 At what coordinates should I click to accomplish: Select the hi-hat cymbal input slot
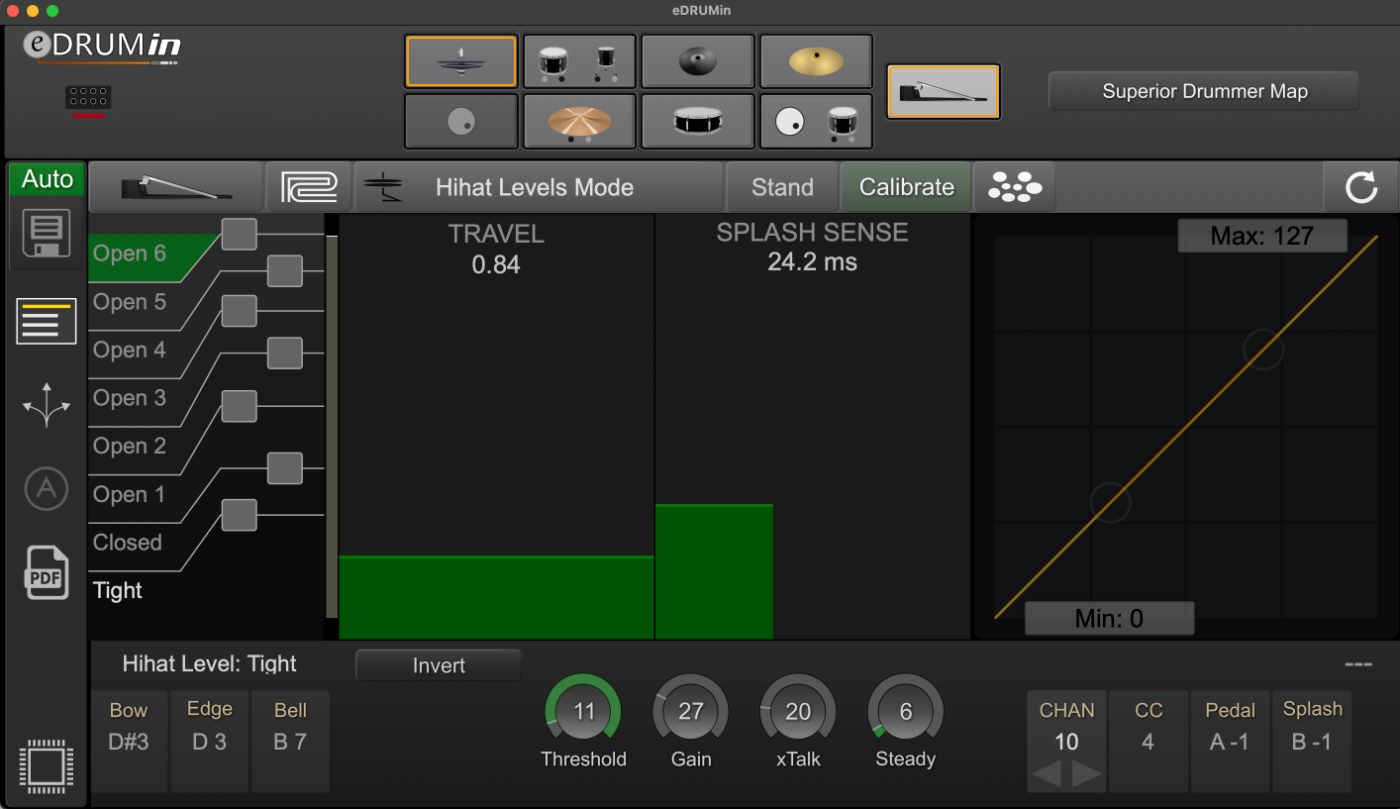[x=461, y=62]
